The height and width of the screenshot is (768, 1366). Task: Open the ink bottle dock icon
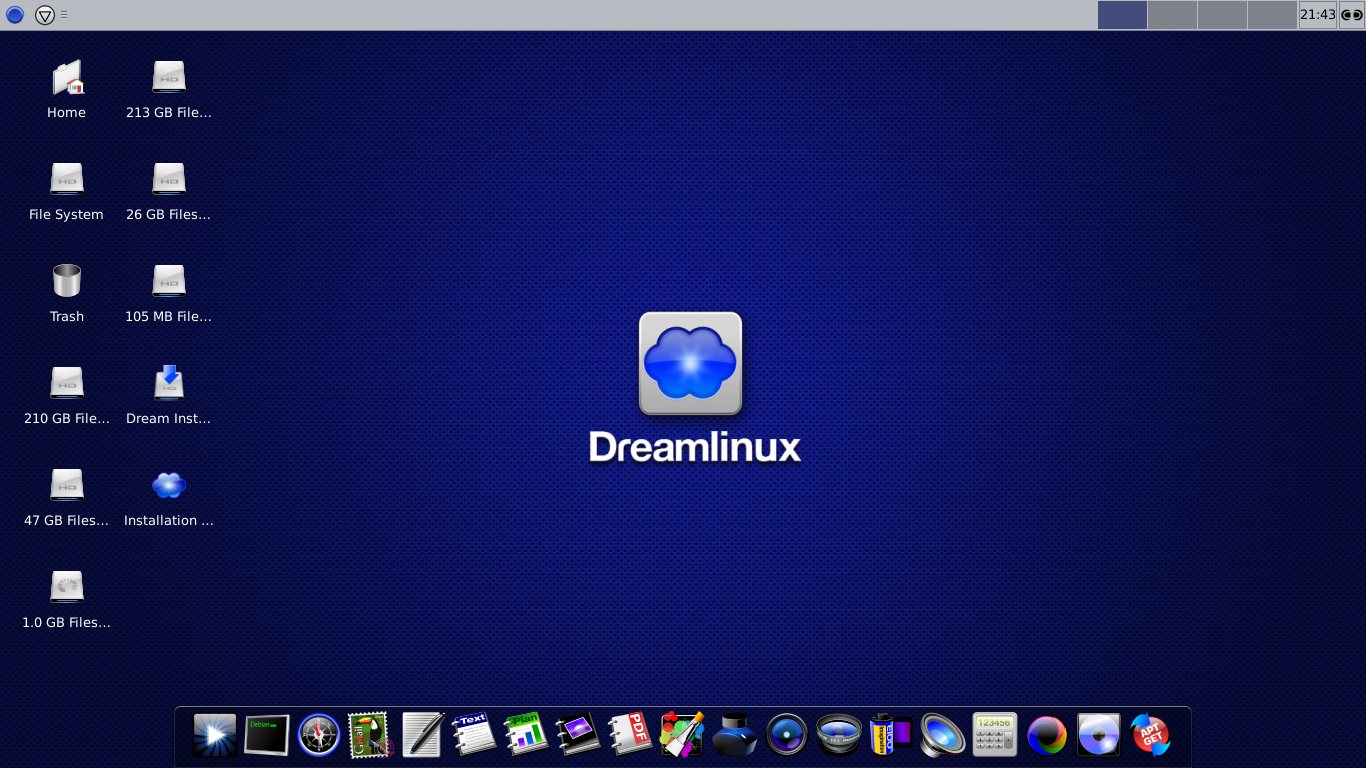pyautogui.click(x=735, y=735)
